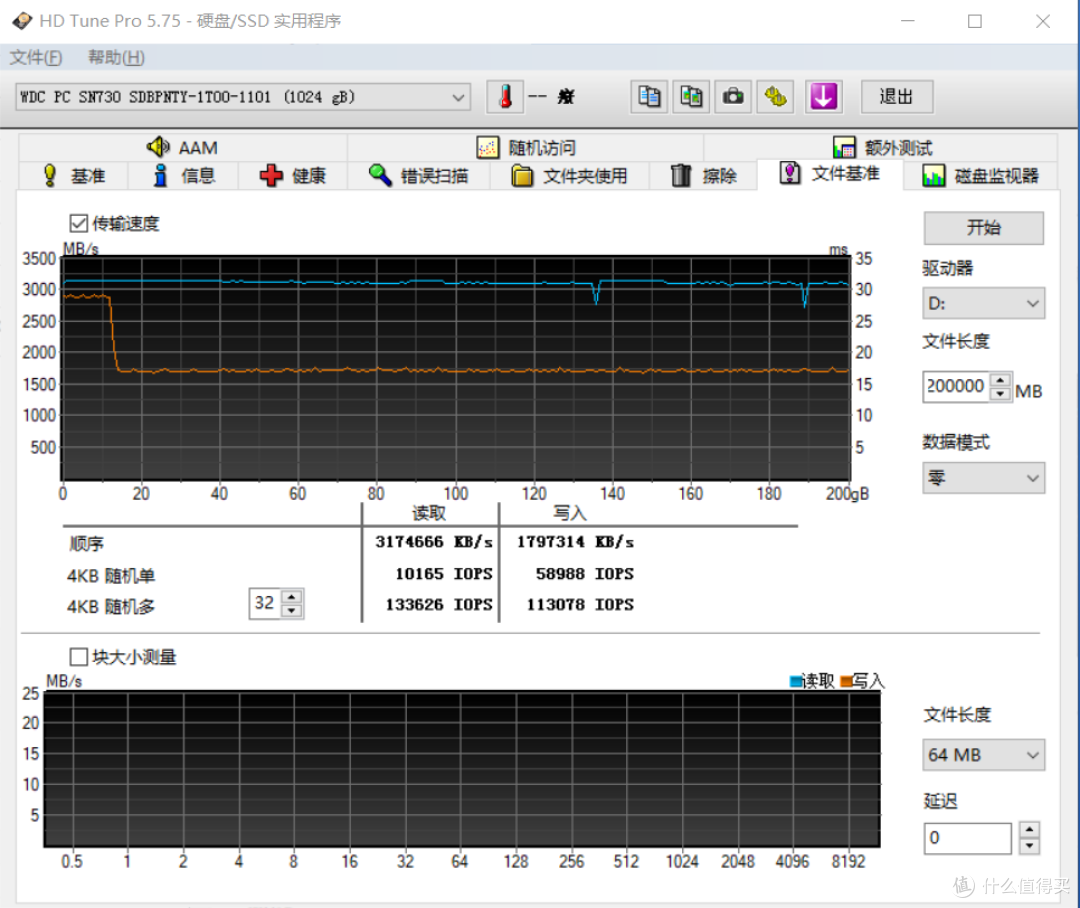
Task: Click the copy screenshot to clipboard icon
Action: [691, 97]
